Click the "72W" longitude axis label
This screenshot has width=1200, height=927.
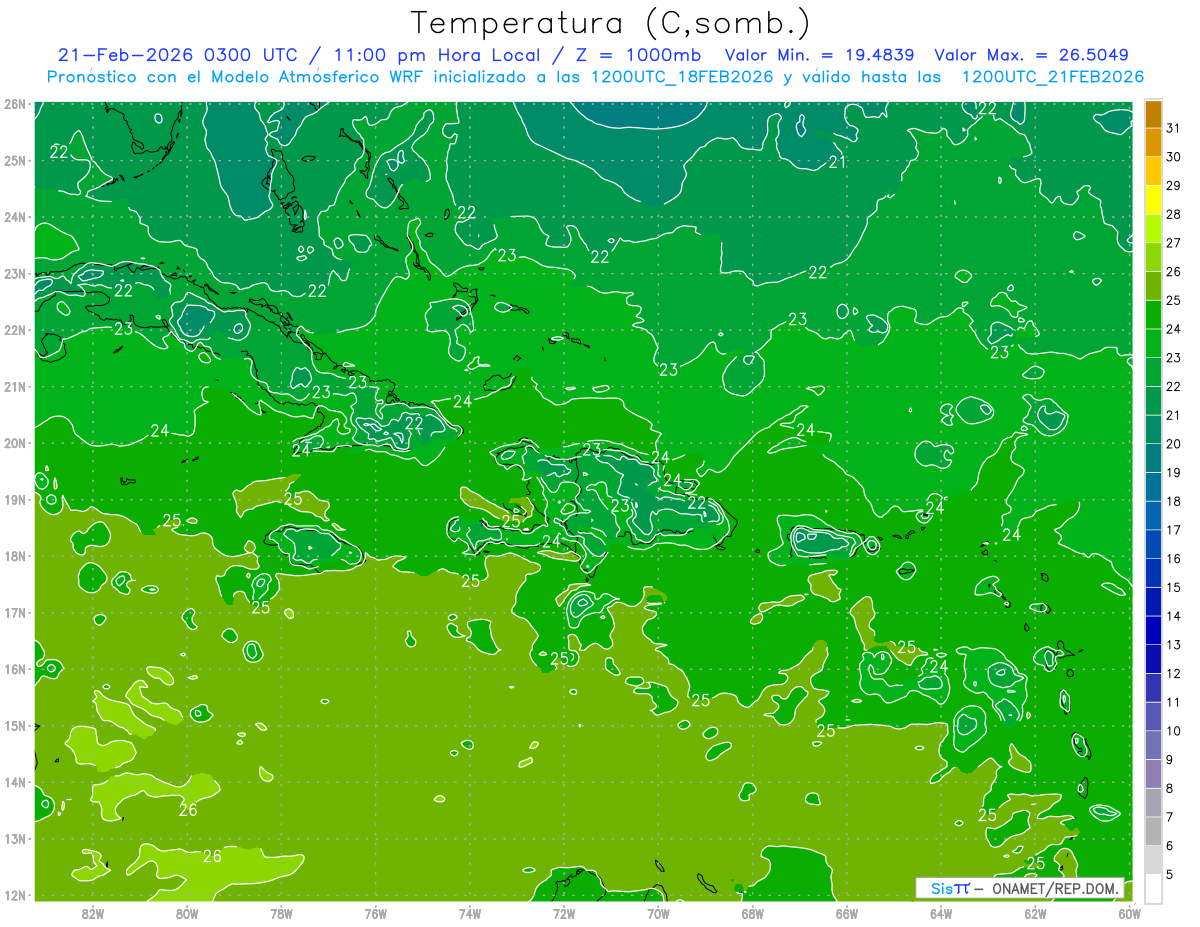[x=564, y=913]
